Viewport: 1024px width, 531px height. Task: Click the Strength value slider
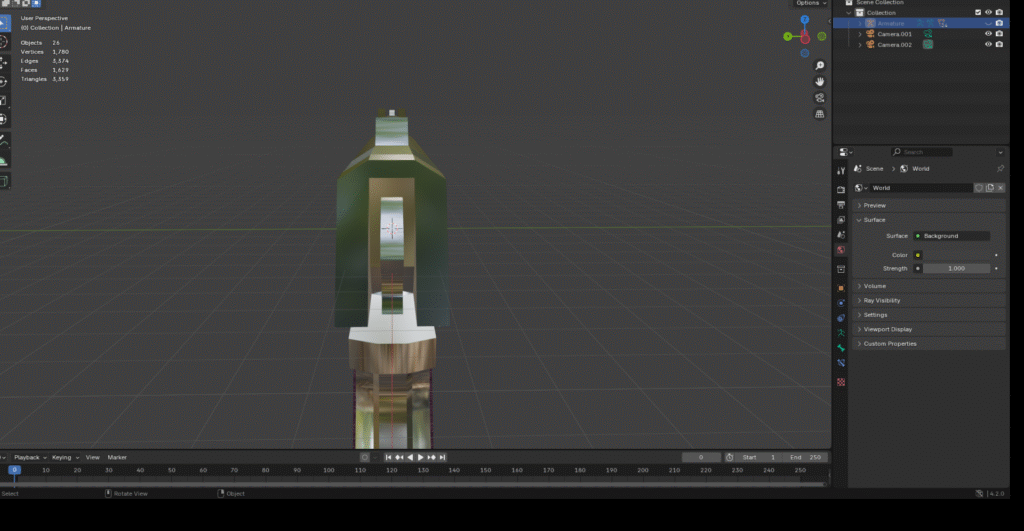point(955,268)
